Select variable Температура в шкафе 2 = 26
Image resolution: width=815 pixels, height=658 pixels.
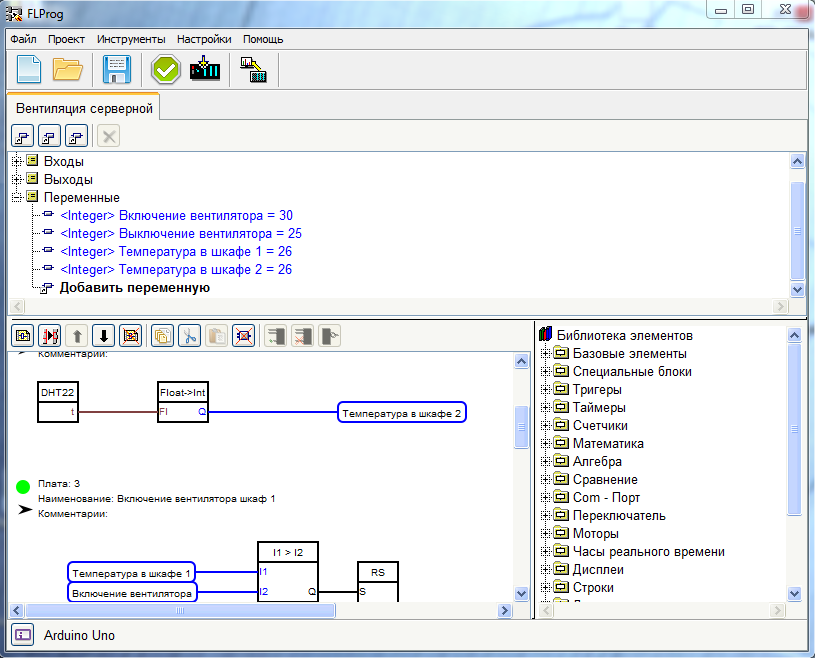coord(176,269)
